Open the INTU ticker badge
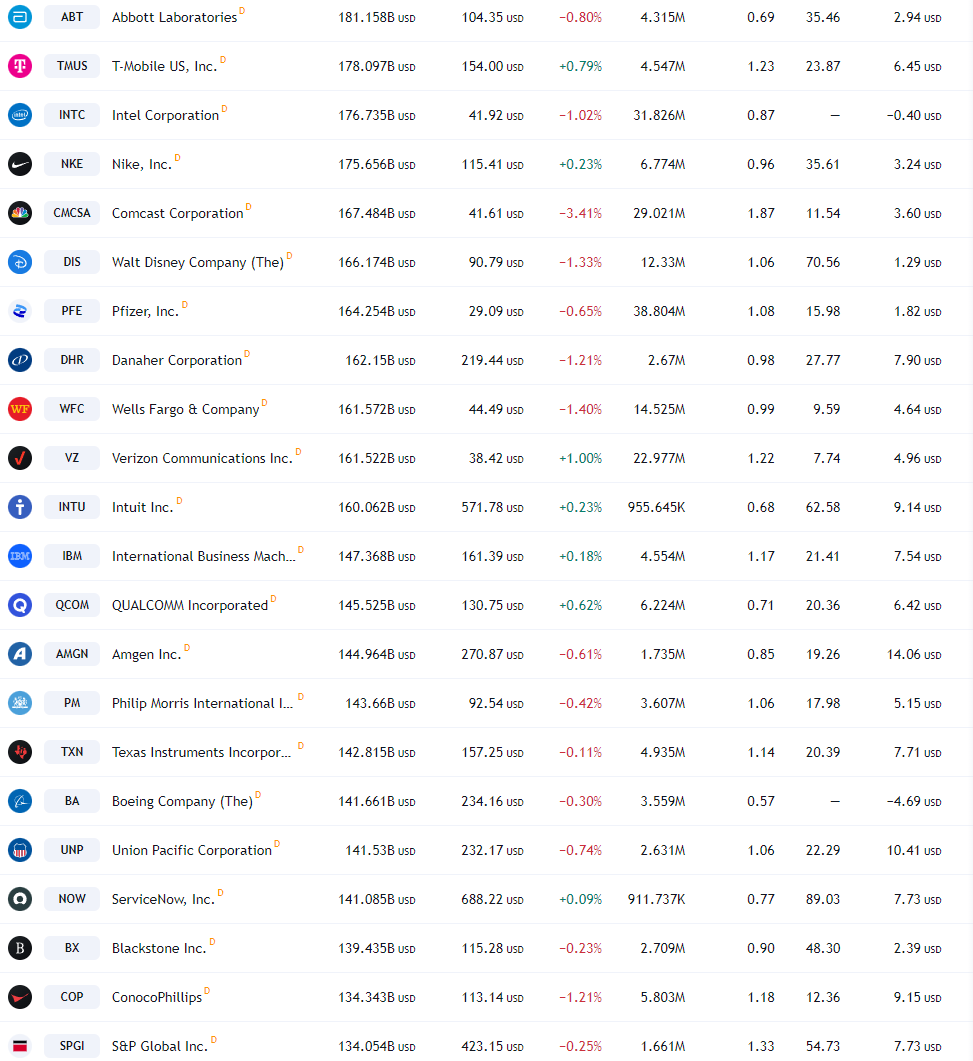The height and width of the screenshot is (1061, 973). click(x=72, y=507)
